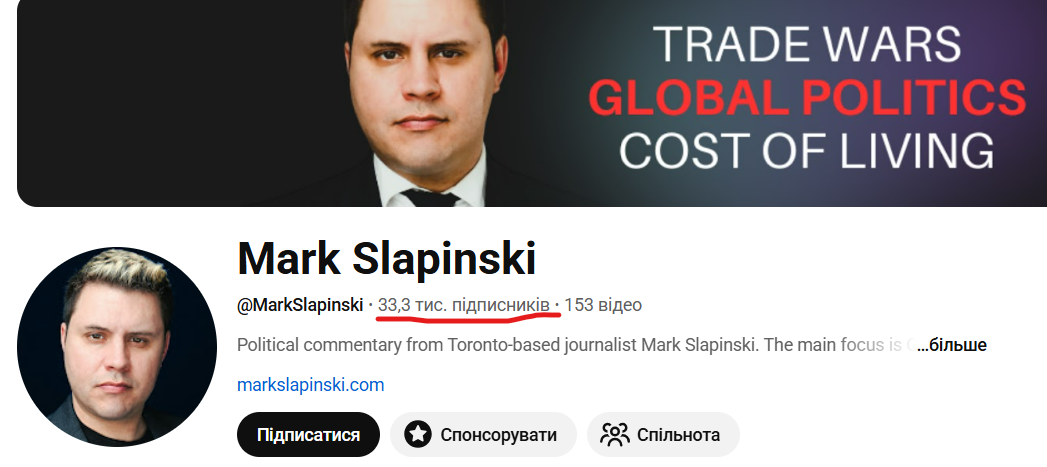This screenshot has width=1047, height=467.
Task: Open the markslapinski.com website link
Action: [x=310, y=385]
